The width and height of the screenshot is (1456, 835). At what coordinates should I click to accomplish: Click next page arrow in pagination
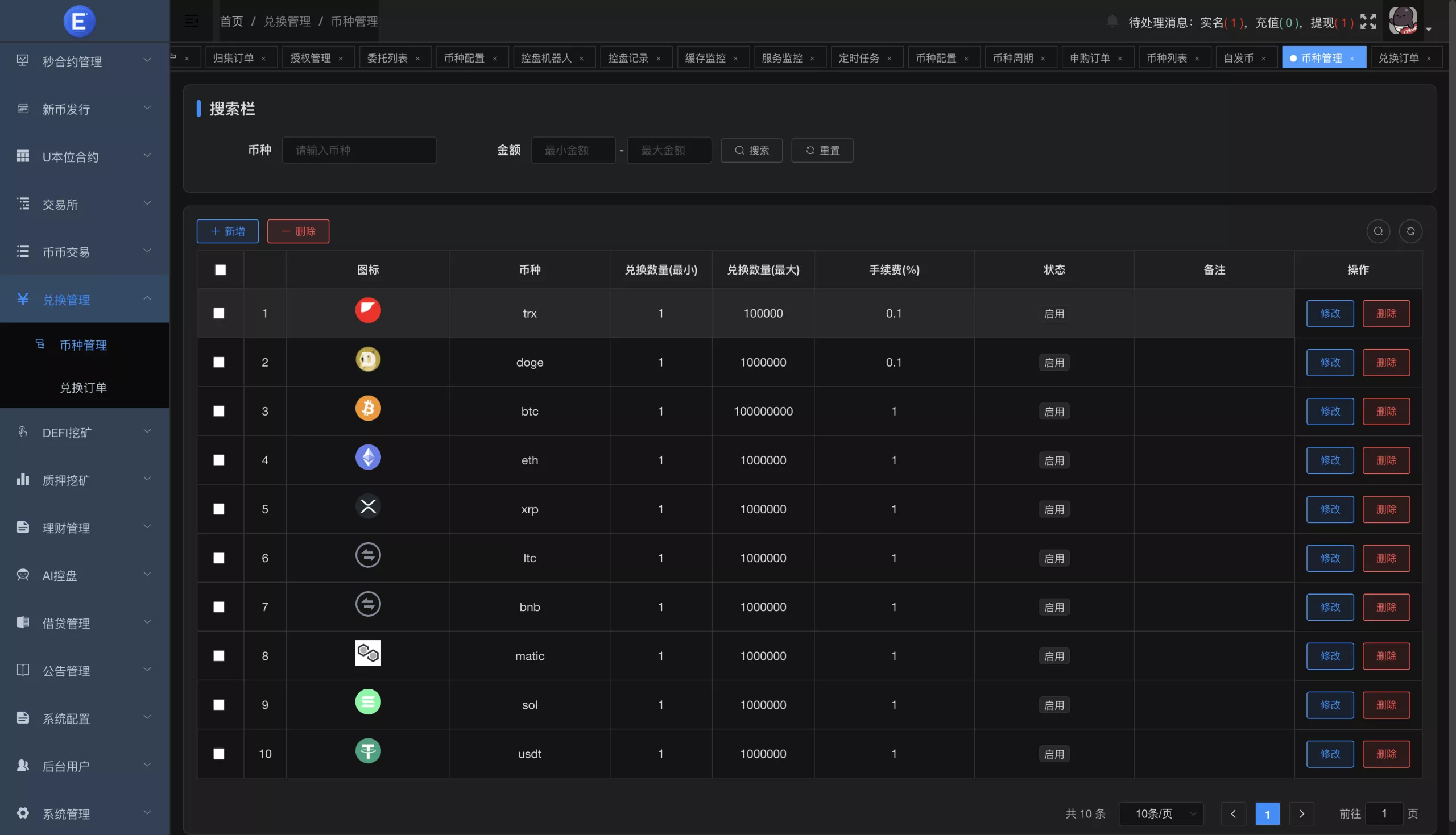pos(1302,813)
